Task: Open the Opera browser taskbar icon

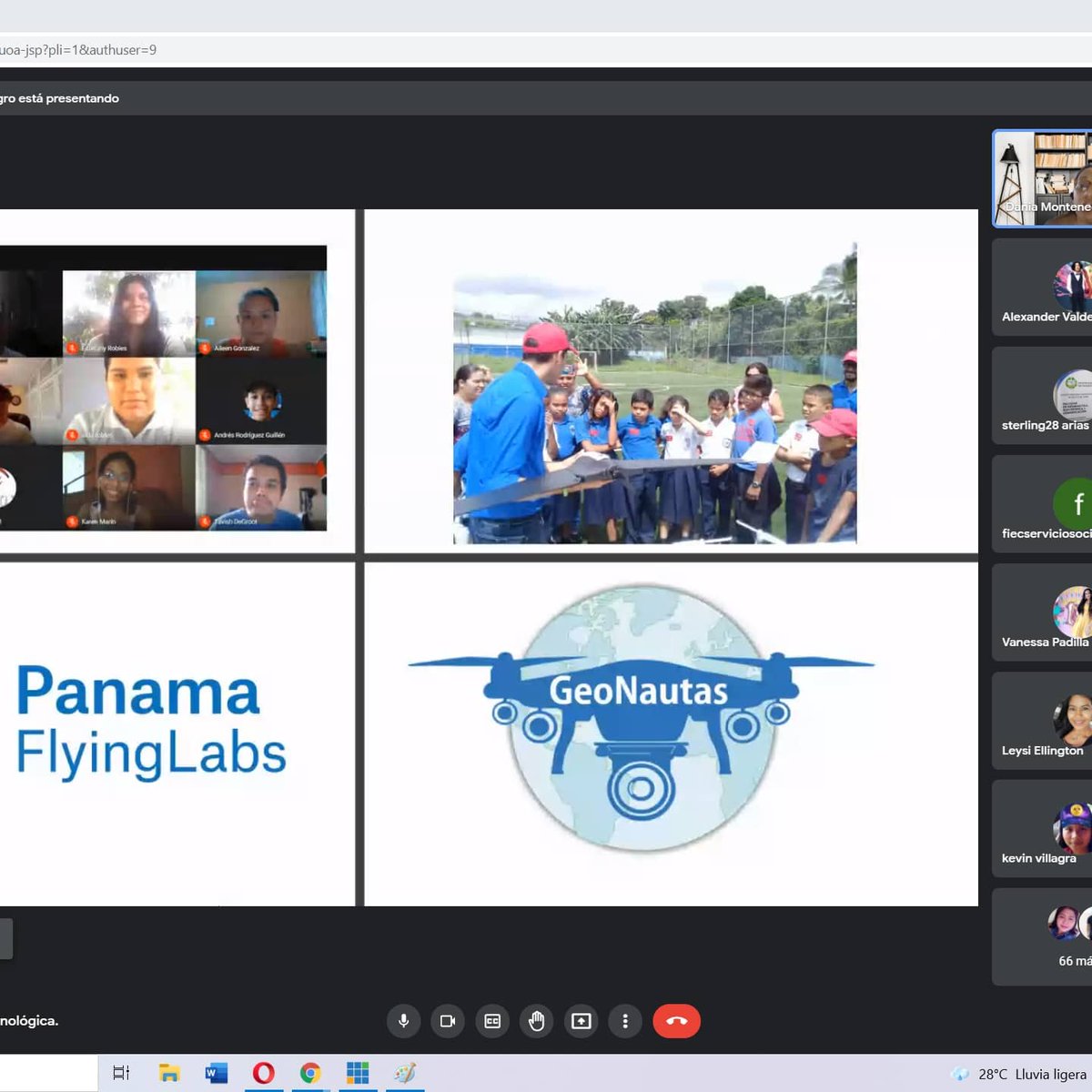Action: (264, 1074)
